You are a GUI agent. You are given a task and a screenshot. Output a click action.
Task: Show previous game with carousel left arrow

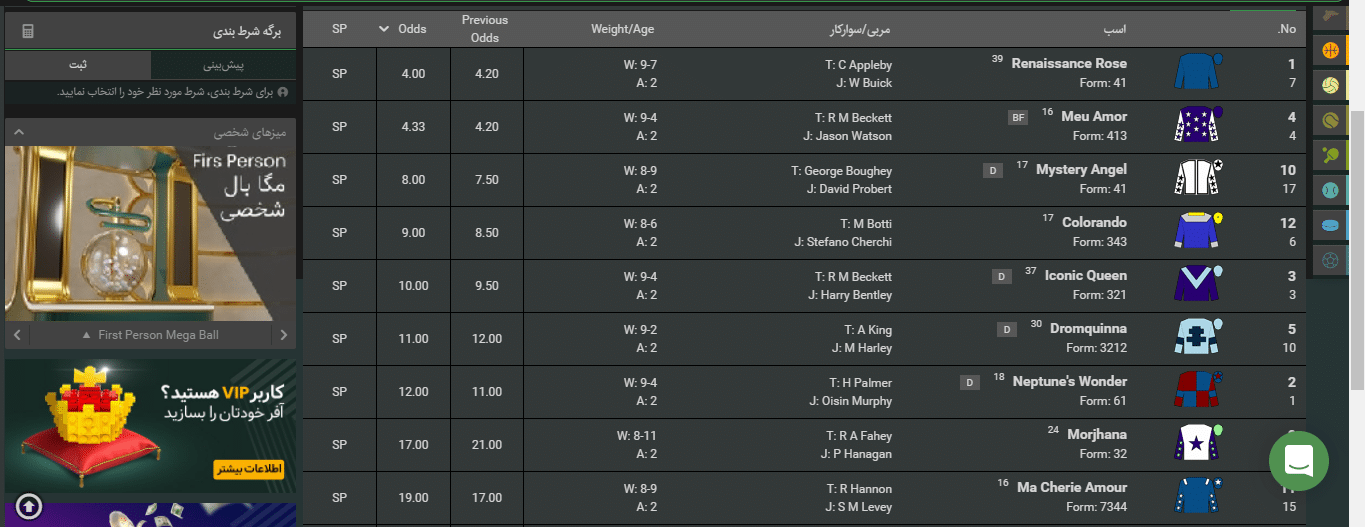point(16,335)
